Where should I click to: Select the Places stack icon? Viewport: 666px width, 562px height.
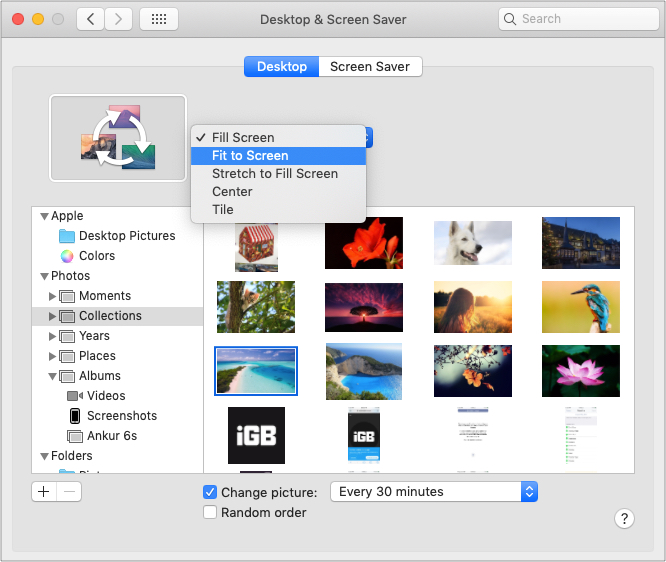[67, 356]
